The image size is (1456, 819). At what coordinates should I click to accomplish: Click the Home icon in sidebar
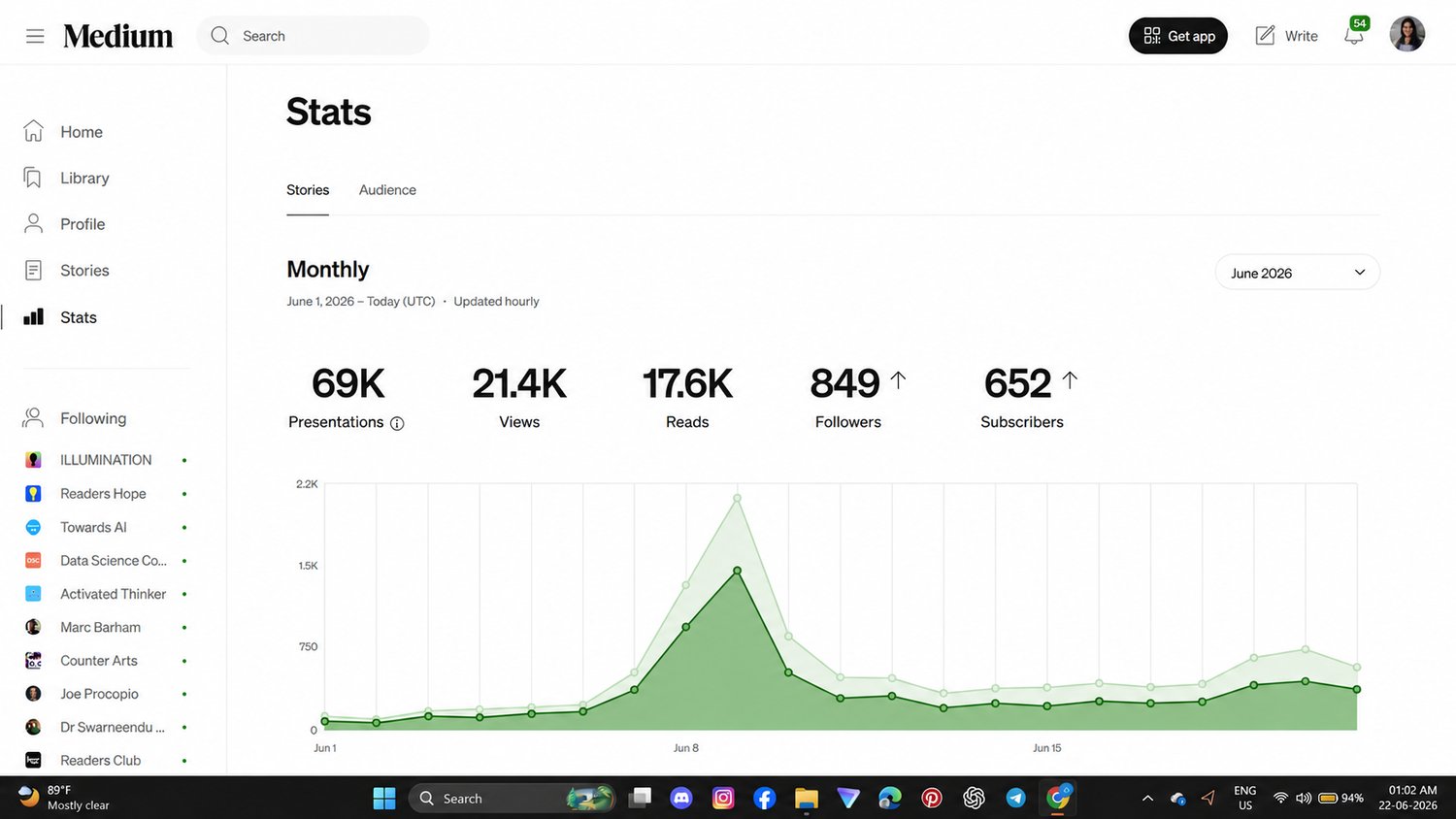click(33, 131)
